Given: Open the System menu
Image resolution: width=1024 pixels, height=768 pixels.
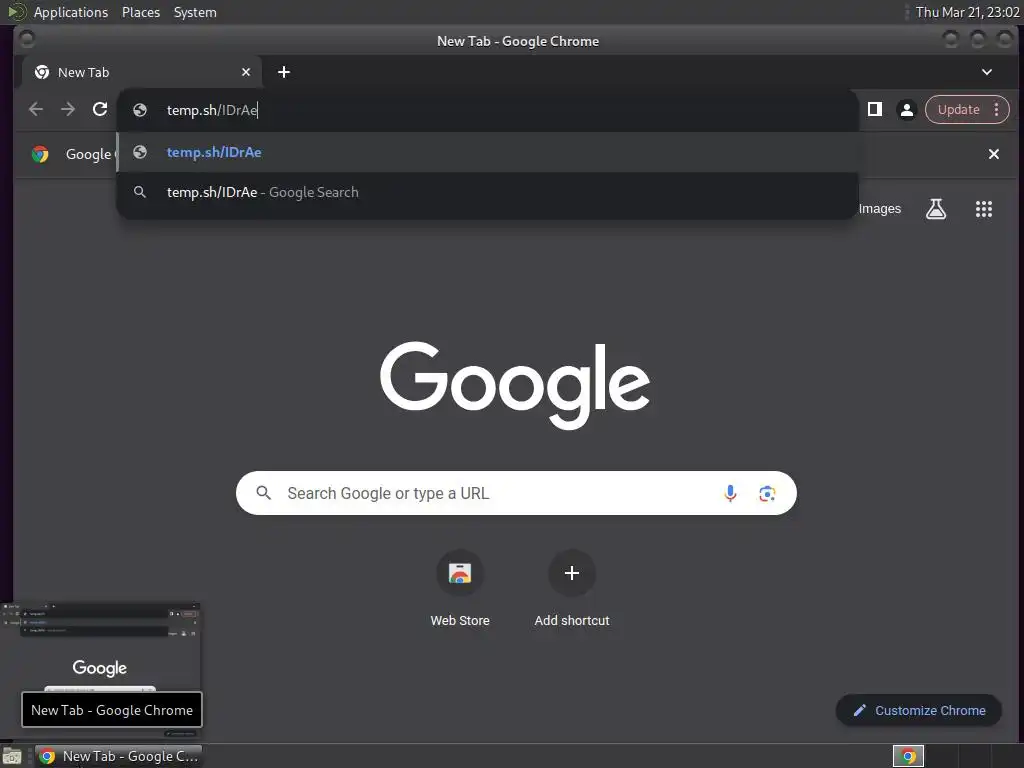Looking at the screenshot, I should coord(195,12).
